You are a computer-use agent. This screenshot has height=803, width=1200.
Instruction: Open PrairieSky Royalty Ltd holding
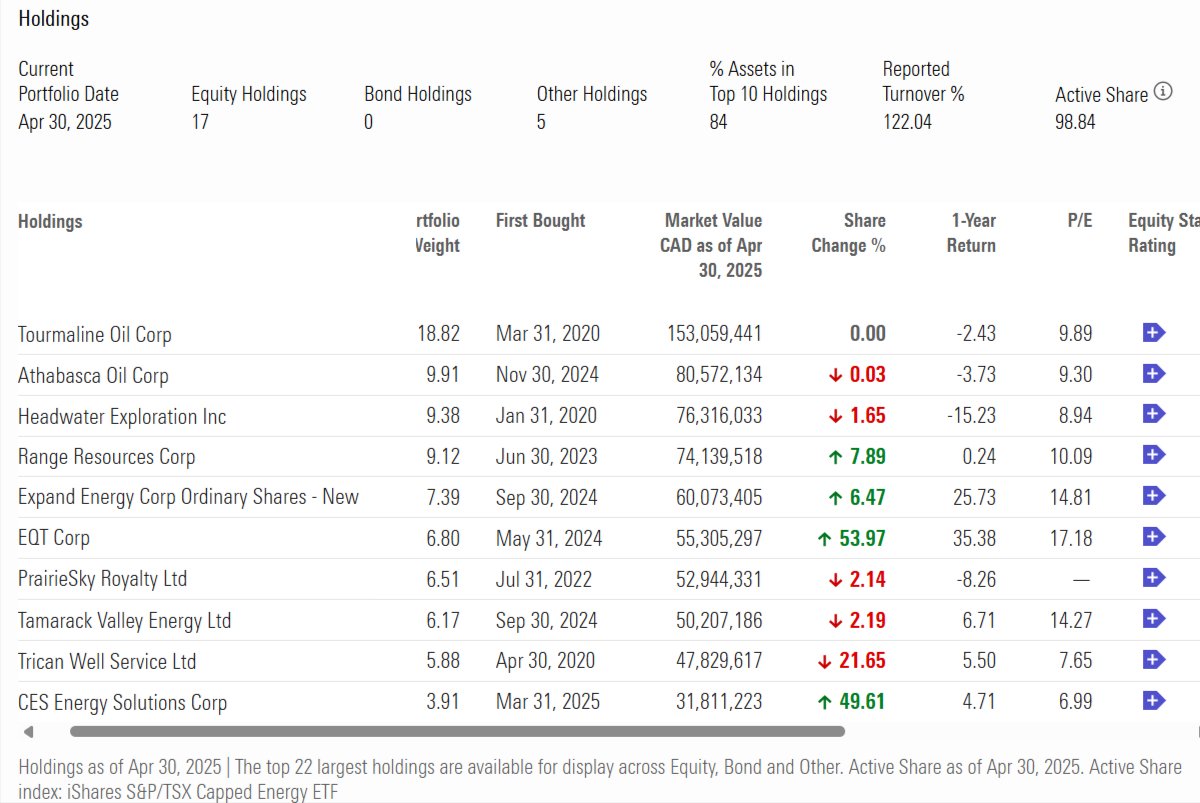click(103, 579)
